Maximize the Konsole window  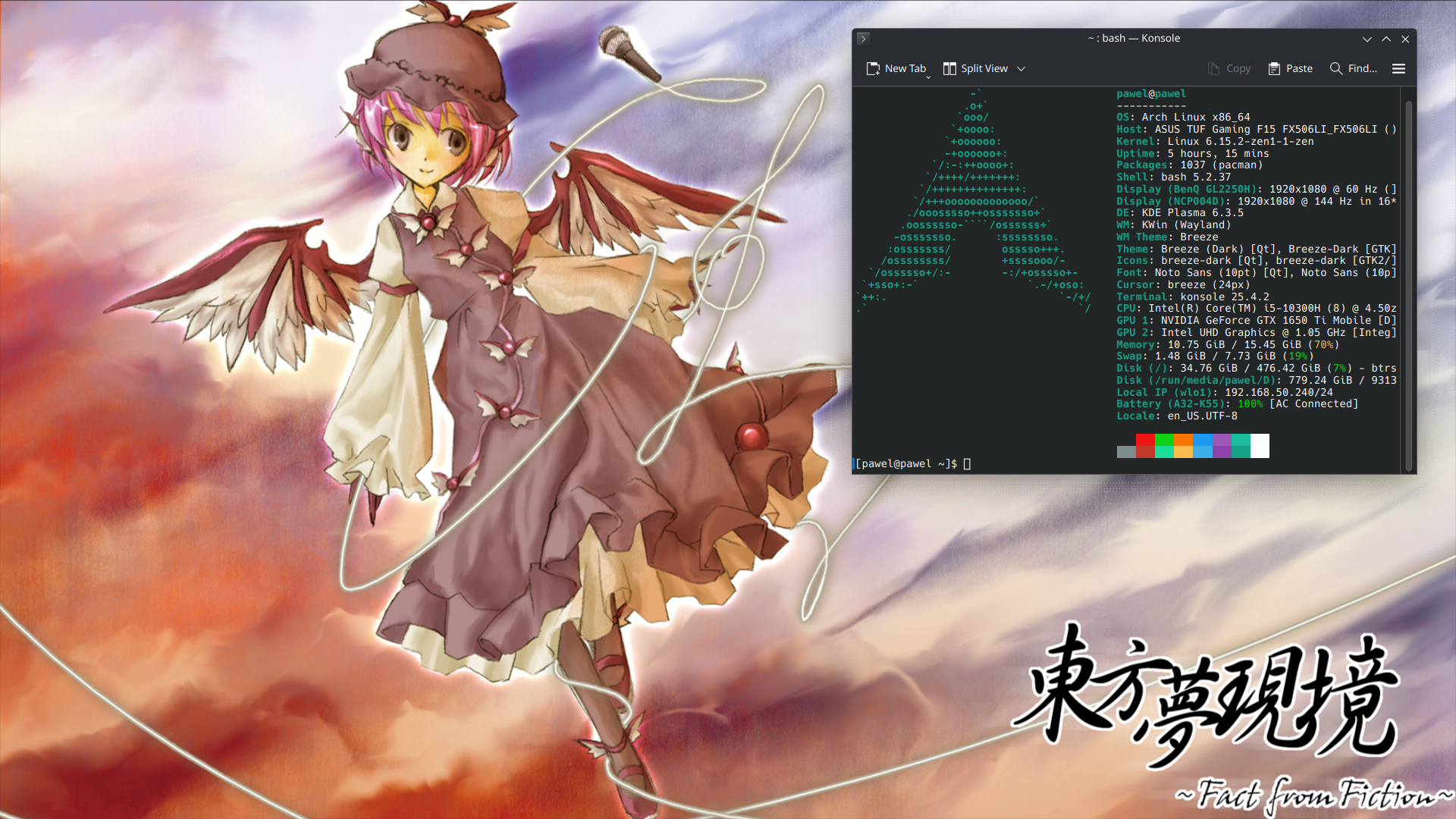pos(1386,39)
